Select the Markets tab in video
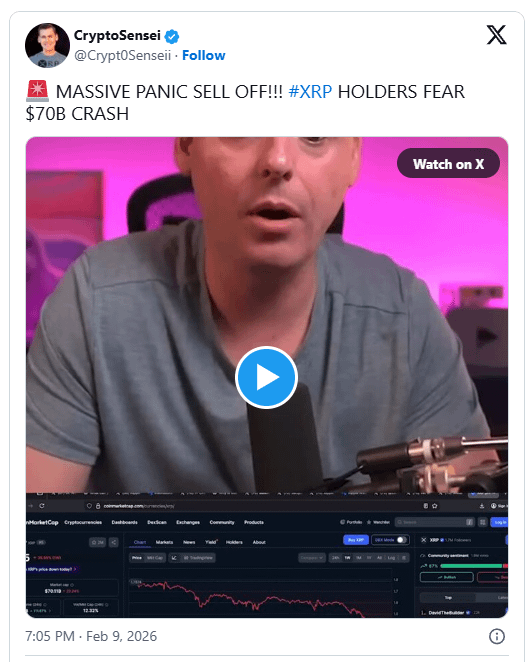 [x=164, y=542]
